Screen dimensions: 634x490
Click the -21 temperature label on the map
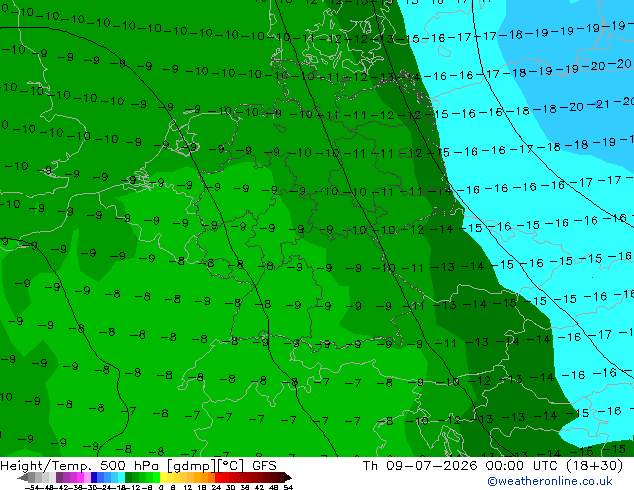point(599,104)
